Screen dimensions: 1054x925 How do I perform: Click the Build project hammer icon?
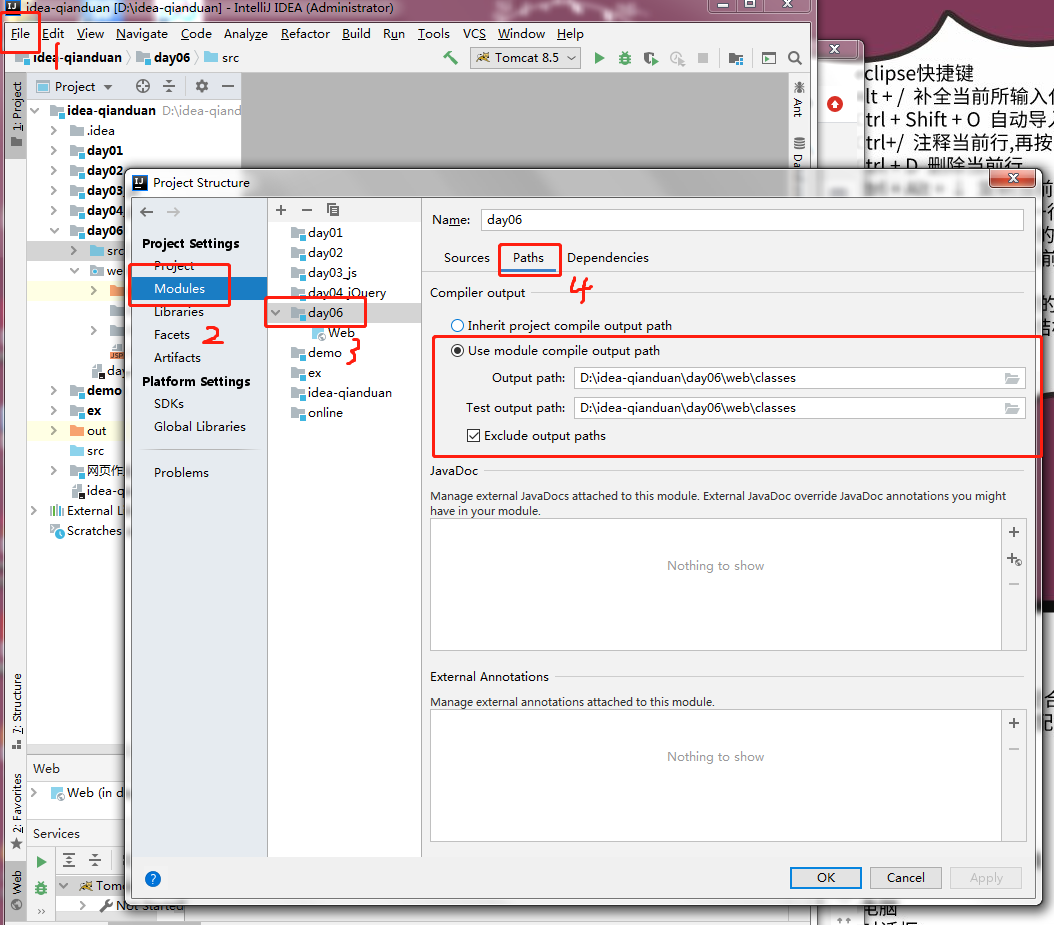tap(450, 58)
